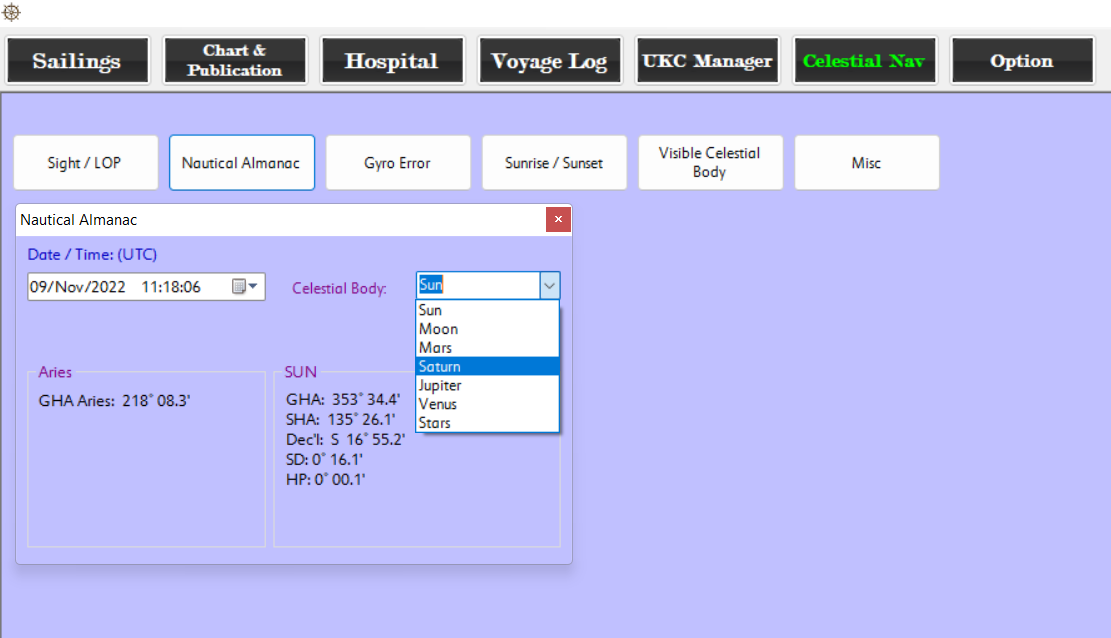Choose Moon in the celestial body list
Image resolution: width=1111 pixels, height=638 pixels.
point(487,329)
